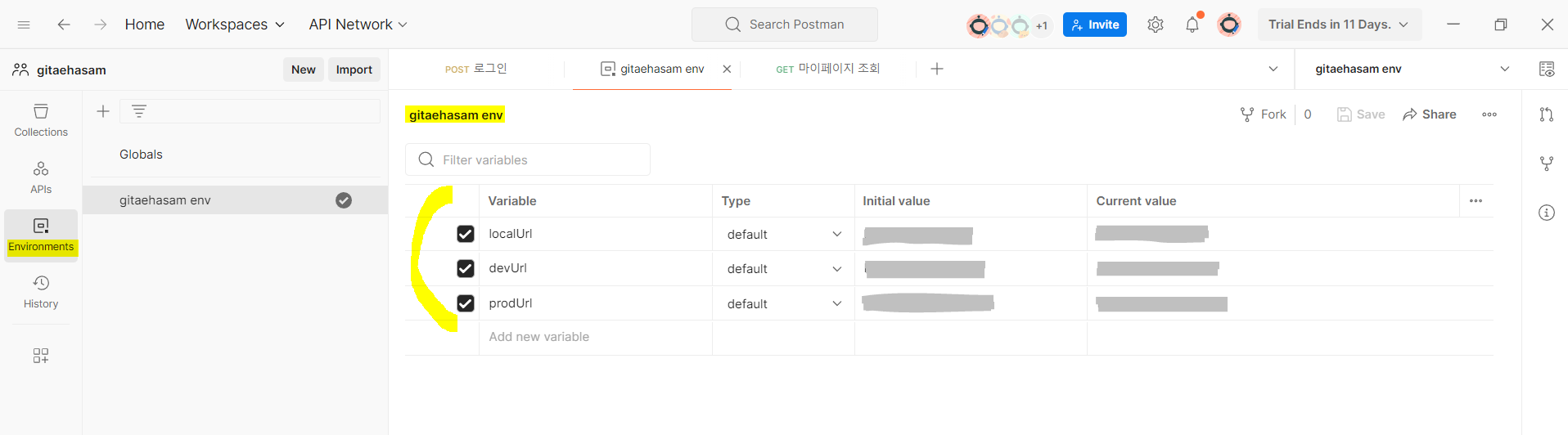Open APIs in the sidebar

[41, 177]
